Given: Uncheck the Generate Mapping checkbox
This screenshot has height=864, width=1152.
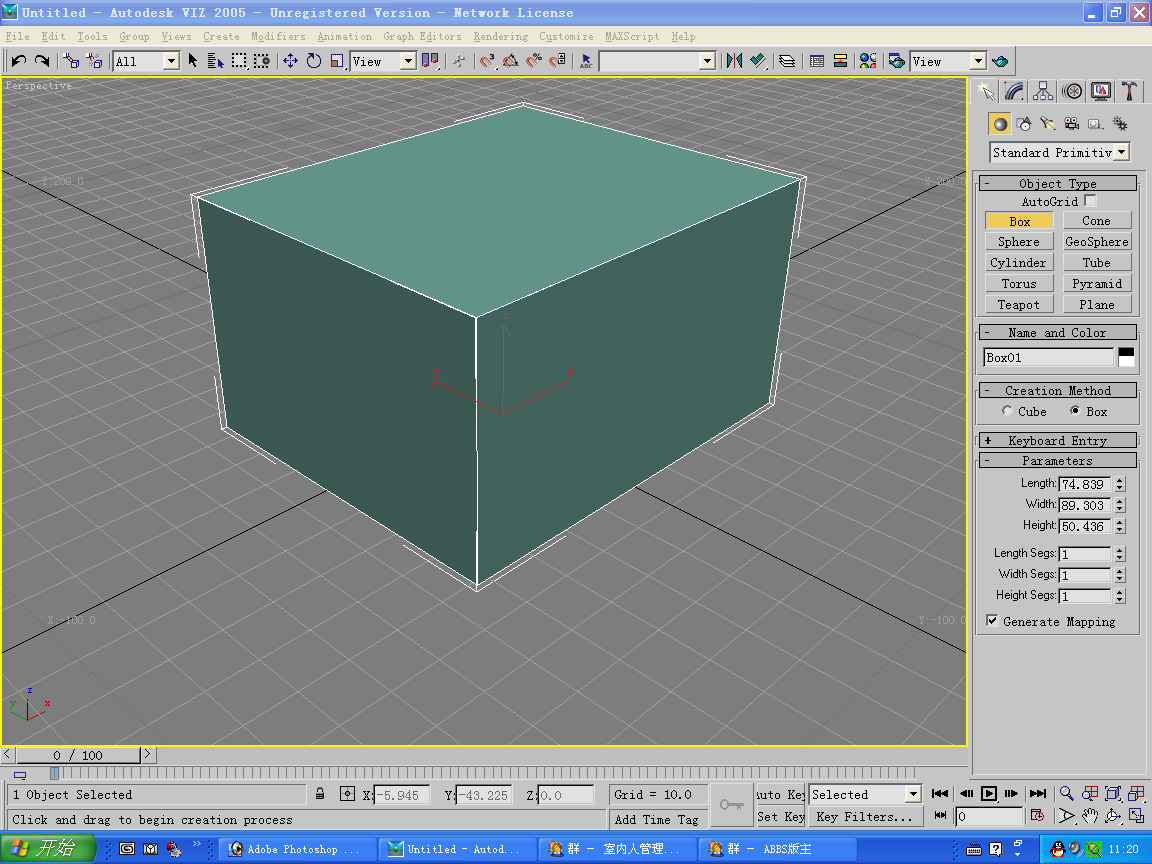Looking at the screenshot, I should click(992, 621).
